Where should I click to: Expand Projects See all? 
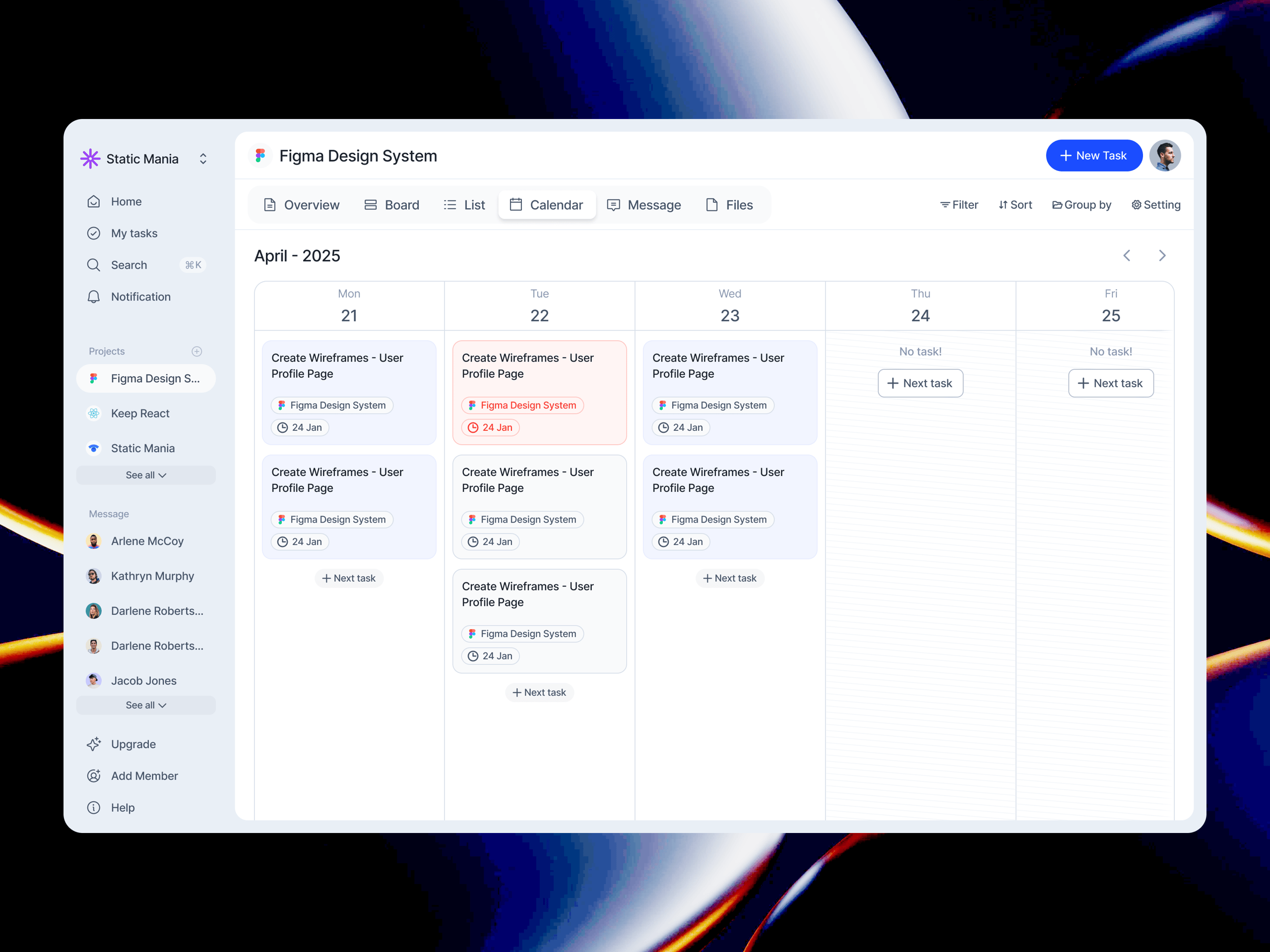click(146, 475)
